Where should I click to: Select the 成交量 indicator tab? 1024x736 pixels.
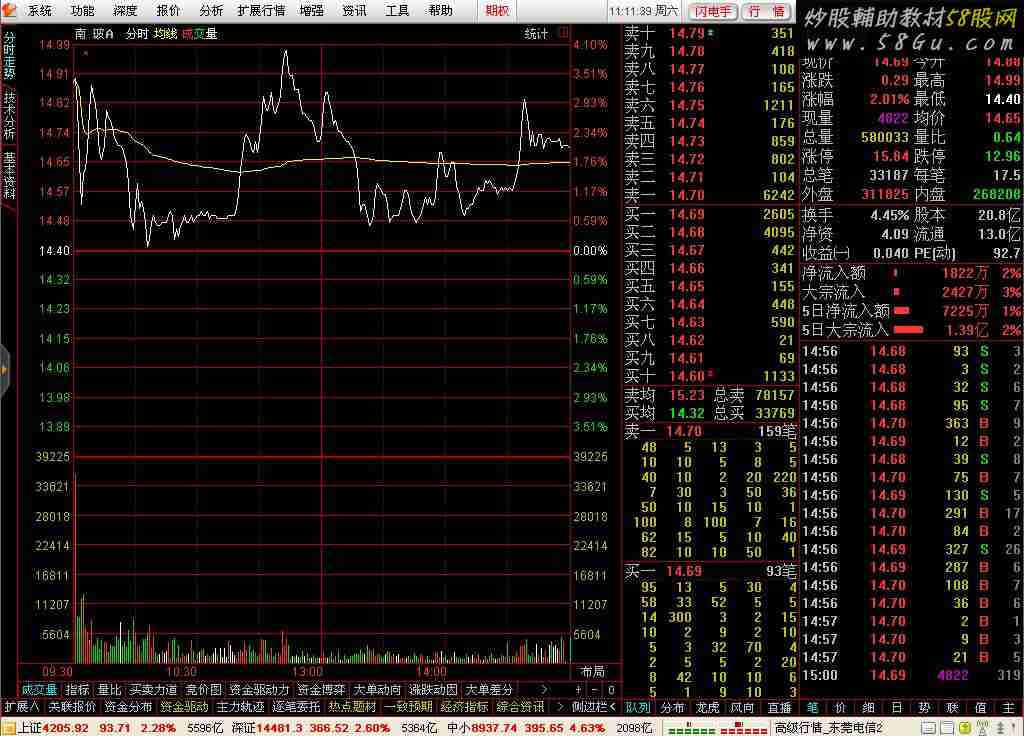pos(39,690)
